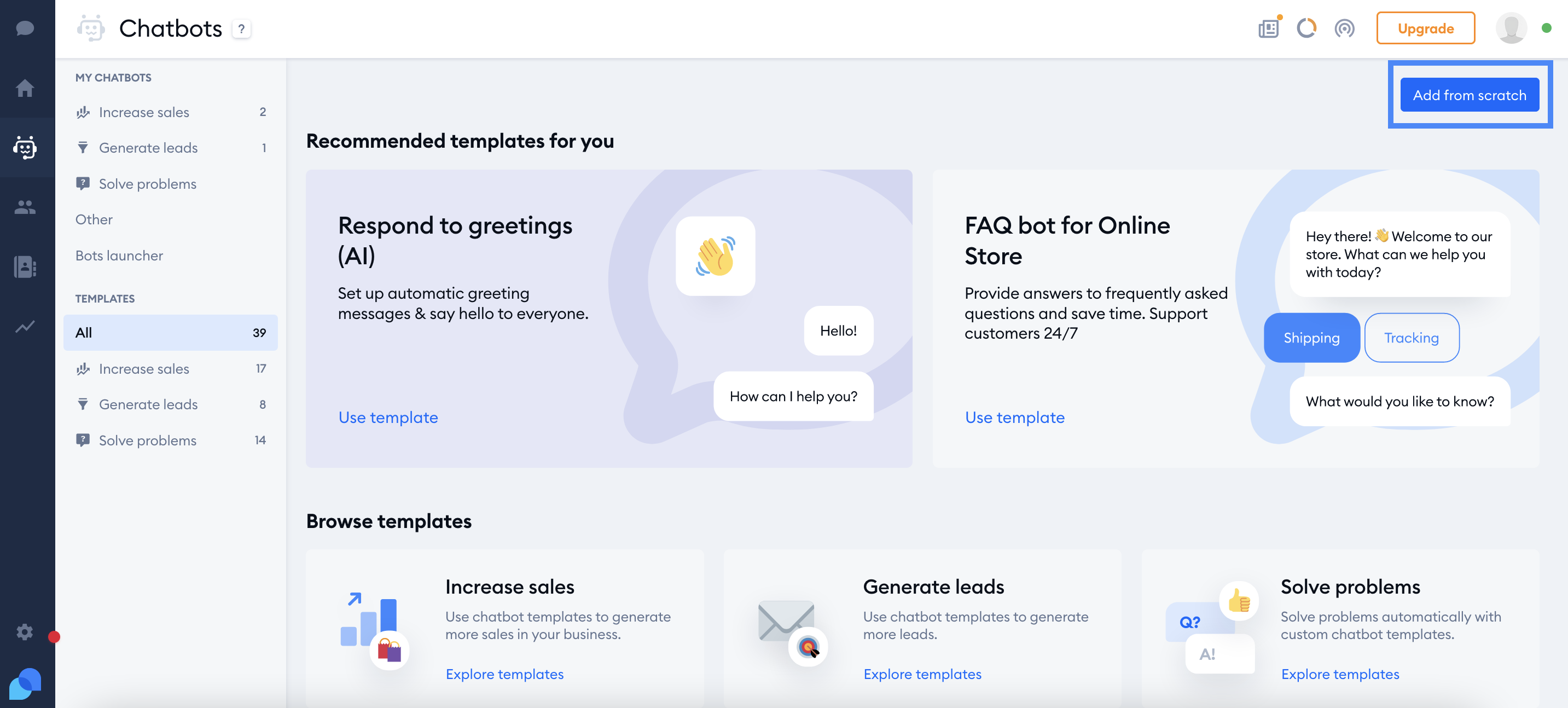Open the Chatbots help question mark

[242, 28]
